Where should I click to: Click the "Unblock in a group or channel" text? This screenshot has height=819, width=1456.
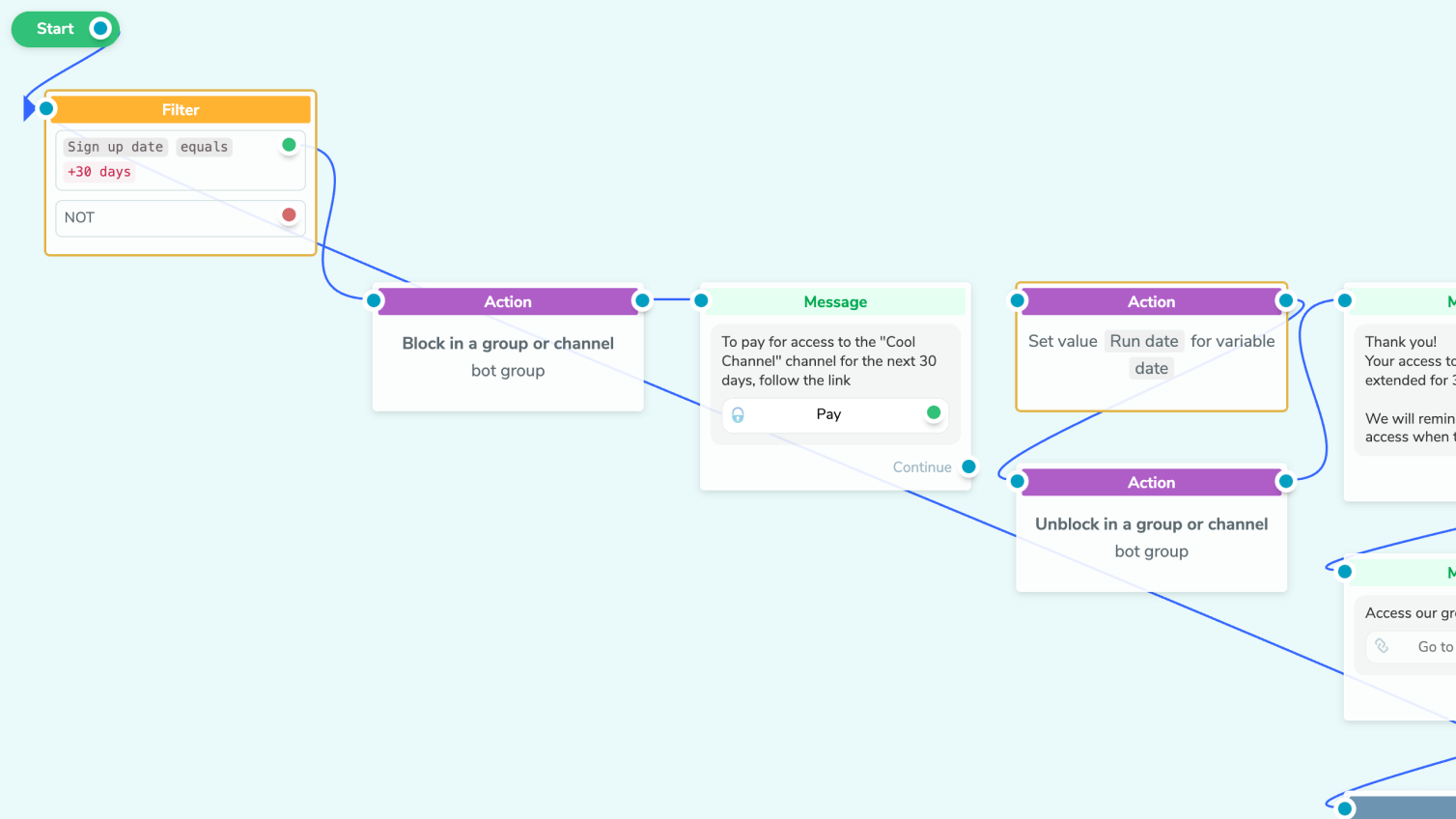click(x=1152, y=524)
